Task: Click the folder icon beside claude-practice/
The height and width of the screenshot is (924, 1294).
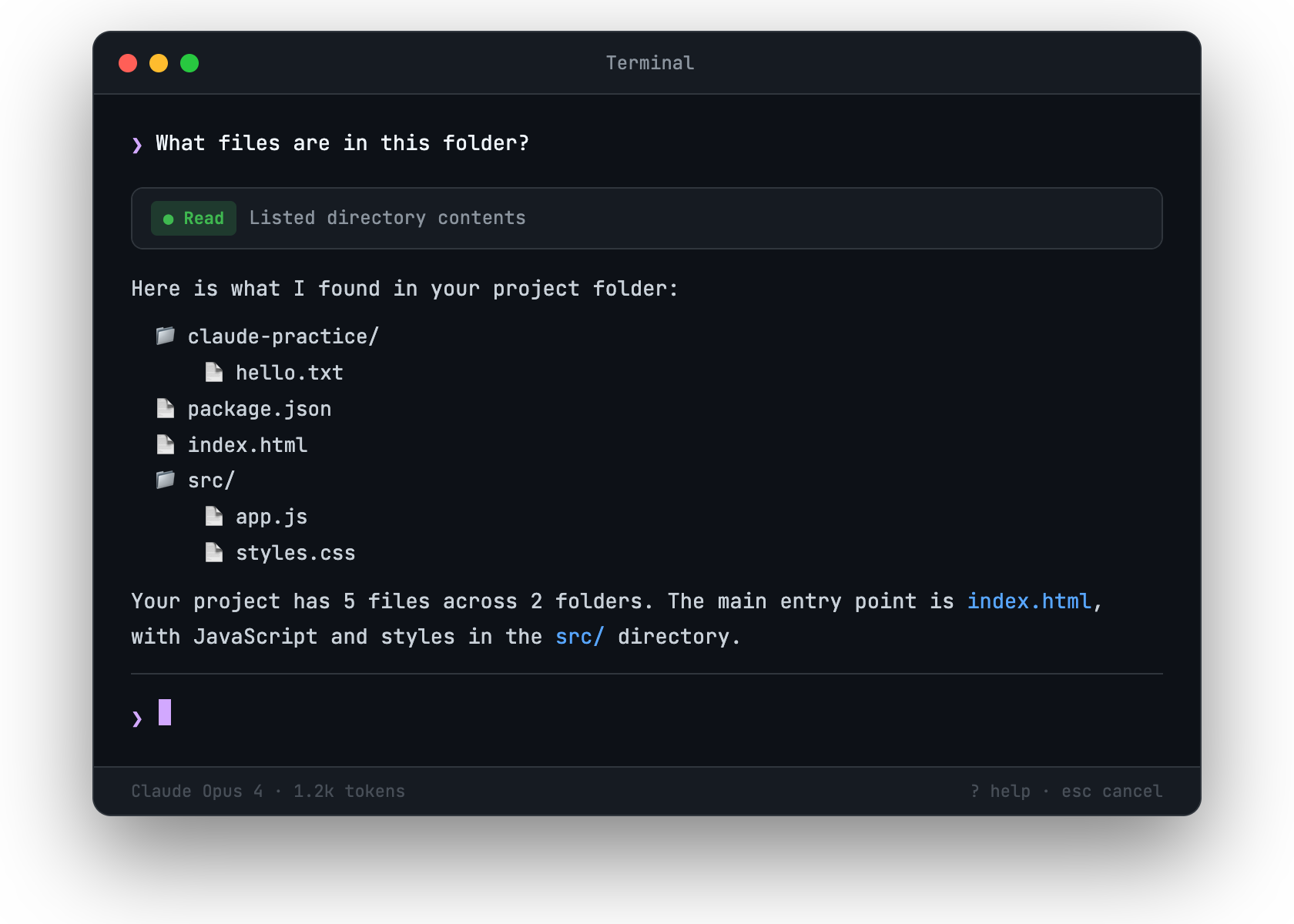Action: pos(165,336)
